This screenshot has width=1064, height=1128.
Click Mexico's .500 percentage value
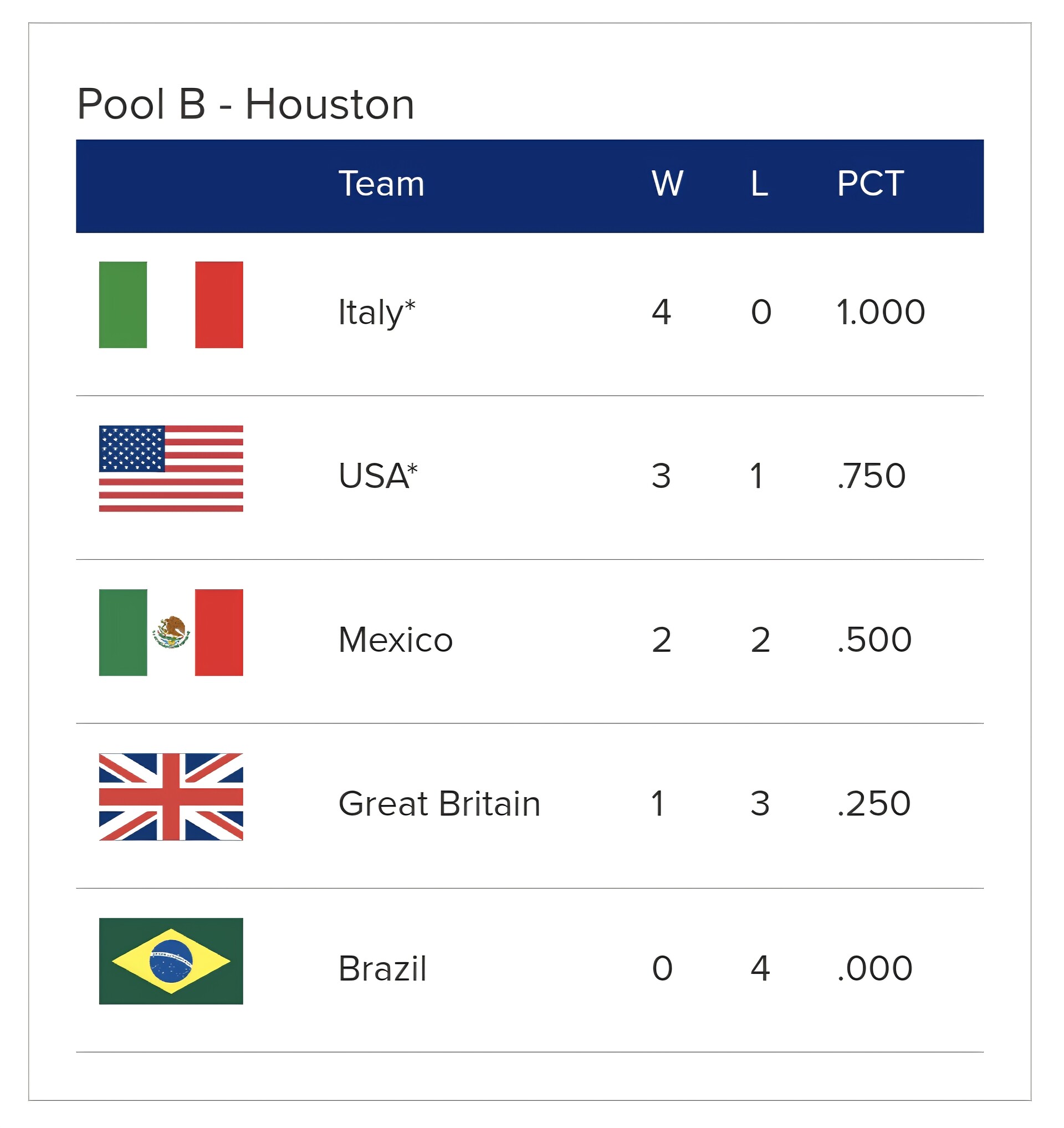click(x=874, y=640)
